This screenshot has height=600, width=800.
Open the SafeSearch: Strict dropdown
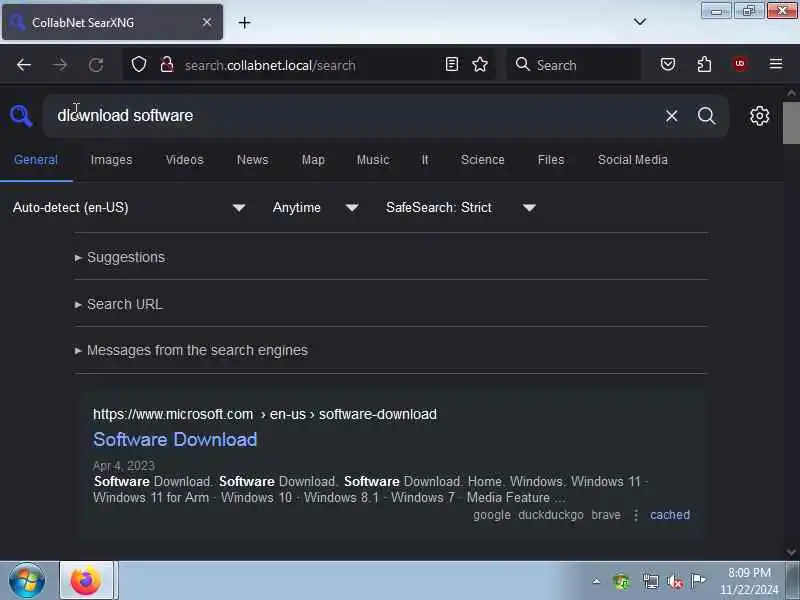click(461, 208)
